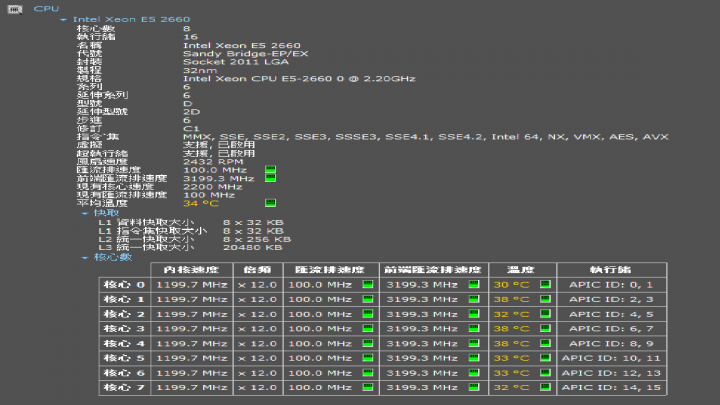The image size is (720, 405).
Task: Click 'APIC ID: 0, 1' cell
Action: point(611,285)
